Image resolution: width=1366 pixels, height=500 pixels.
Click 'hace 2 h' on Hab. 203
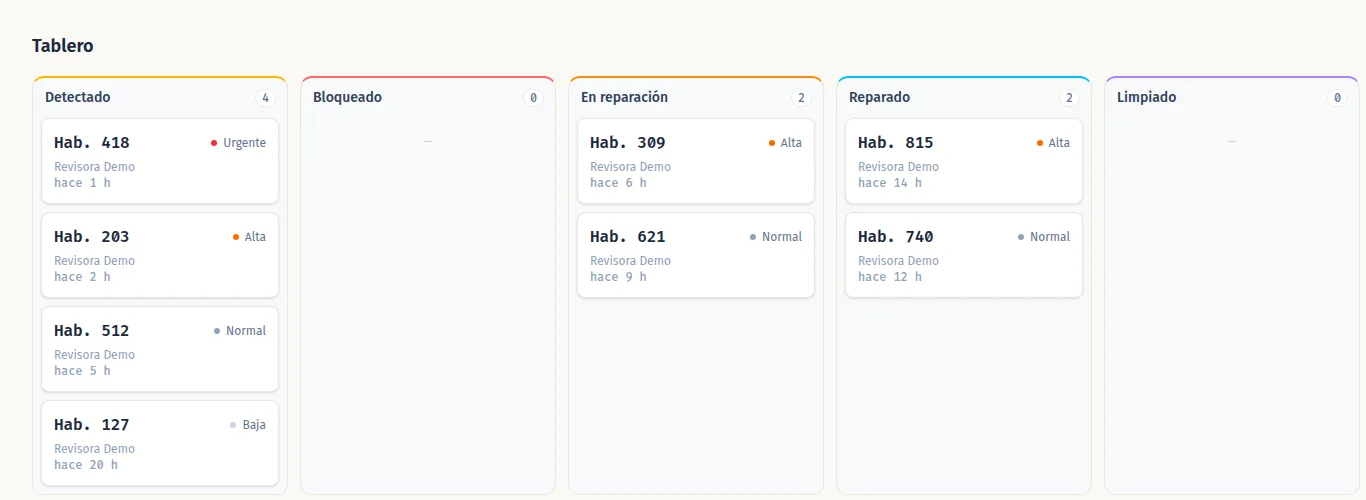tap(82, 277)
